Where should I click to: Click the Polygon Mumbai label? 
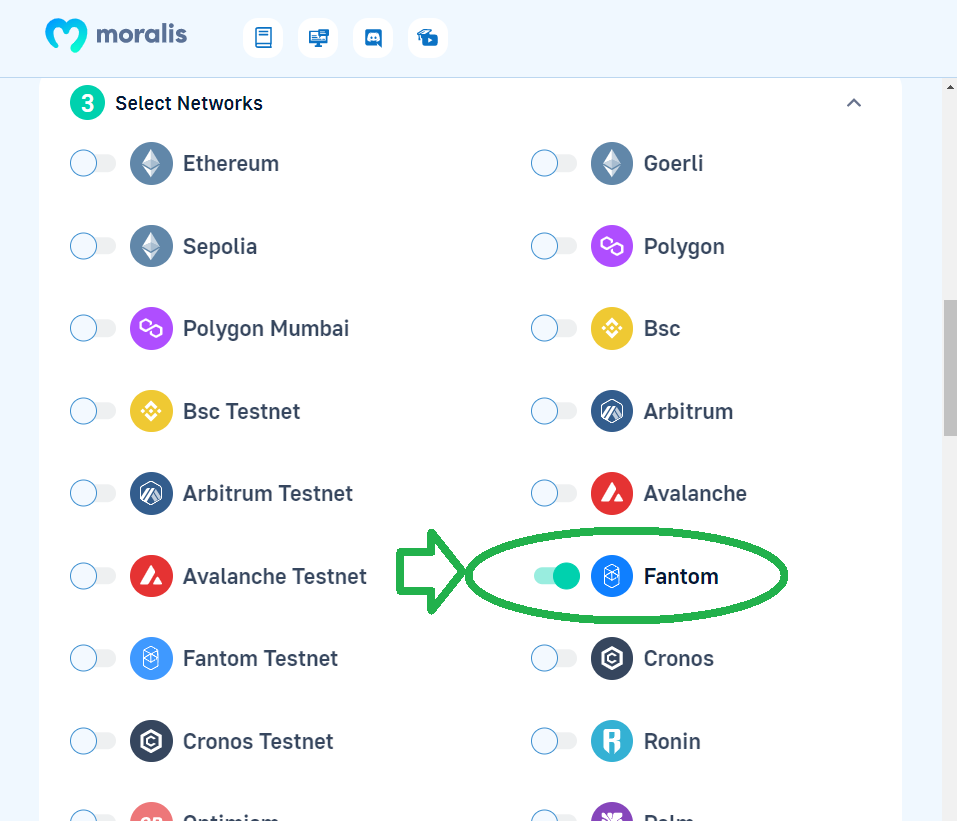pos(266,328)
